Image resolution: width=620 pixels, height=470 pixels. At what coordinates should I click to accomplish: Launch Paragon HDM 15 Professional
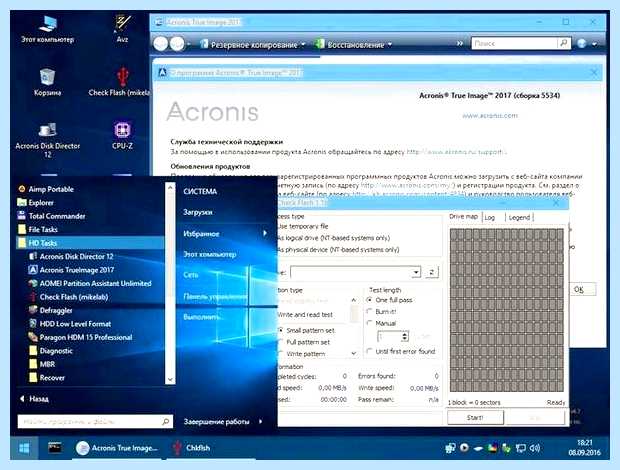(x=81, y=337)
